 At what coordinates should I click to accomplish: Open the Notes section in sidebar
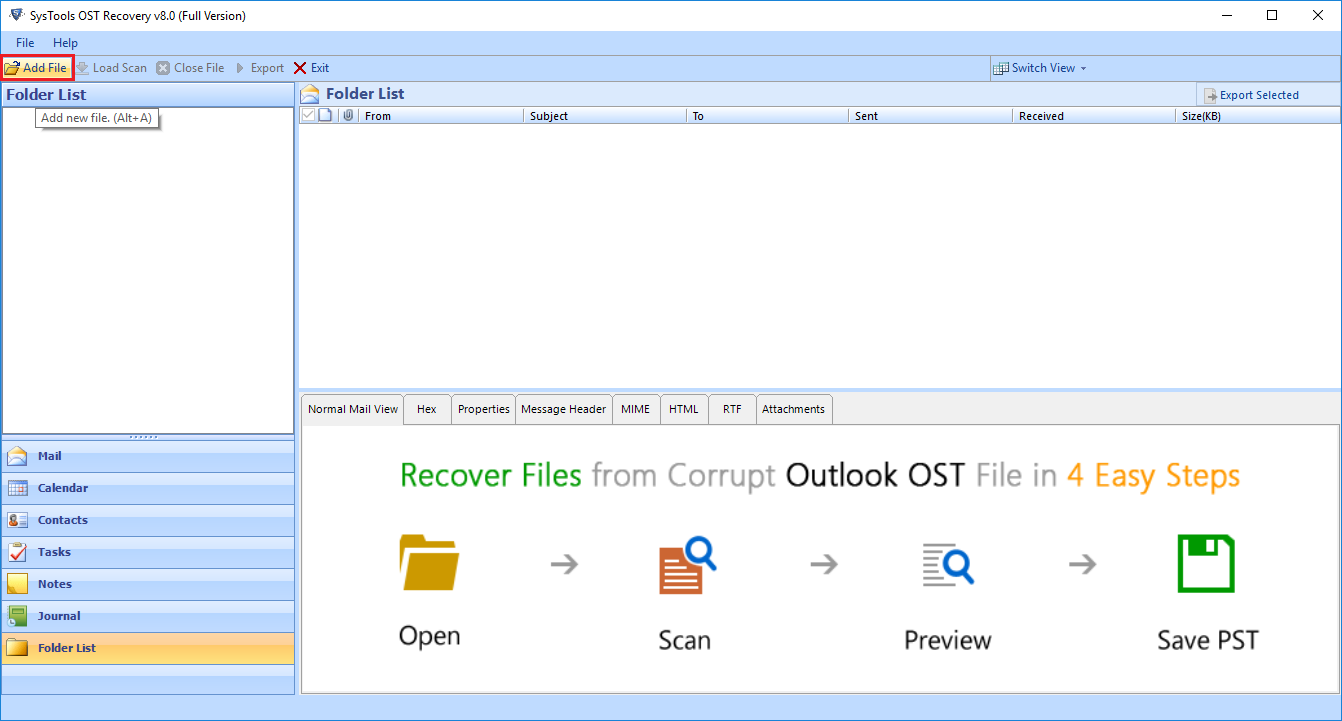click(x=54, y=584)
